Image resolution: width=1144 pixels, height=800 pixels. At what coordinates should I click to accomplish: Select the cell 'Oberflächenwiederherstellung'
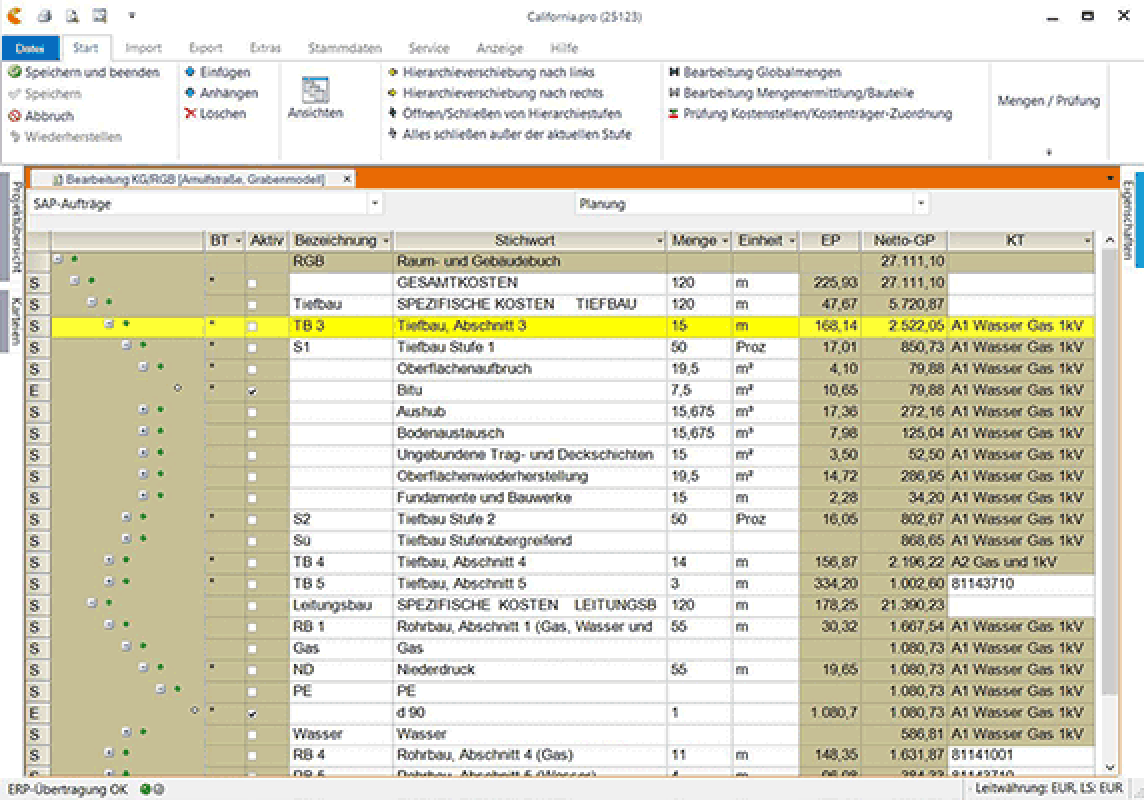click(530, 476)
